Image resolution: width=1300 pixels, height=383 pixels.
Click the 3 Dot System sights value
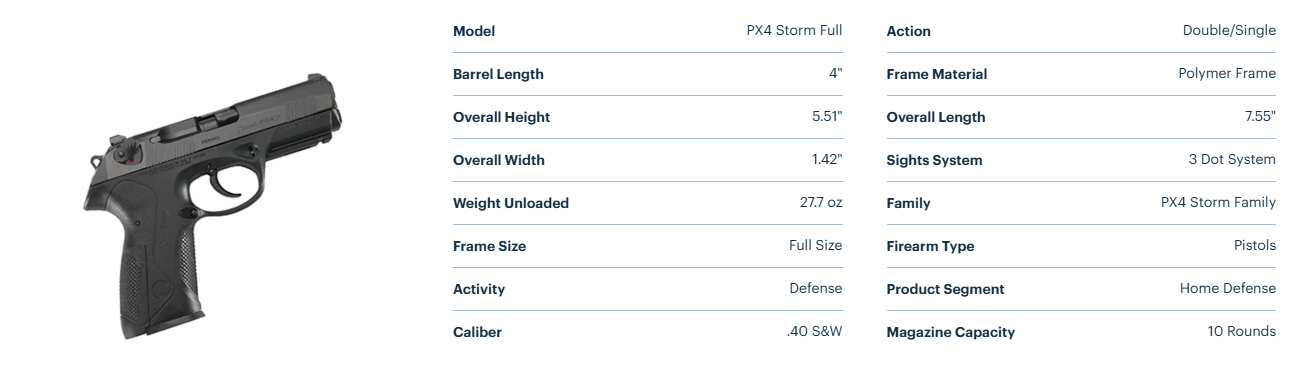1232,159
